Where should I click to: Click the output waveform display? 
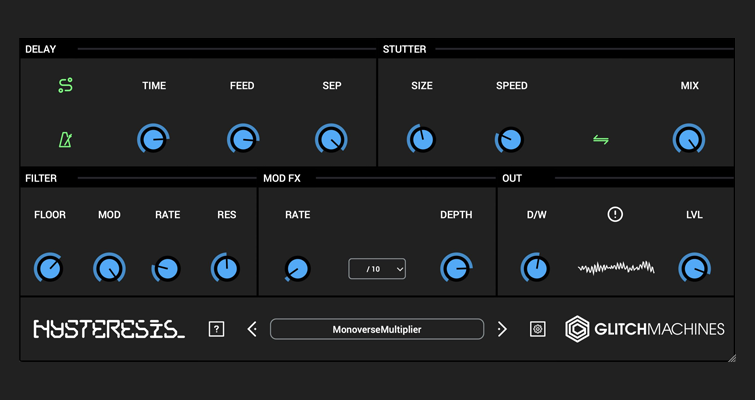[616, 268]
